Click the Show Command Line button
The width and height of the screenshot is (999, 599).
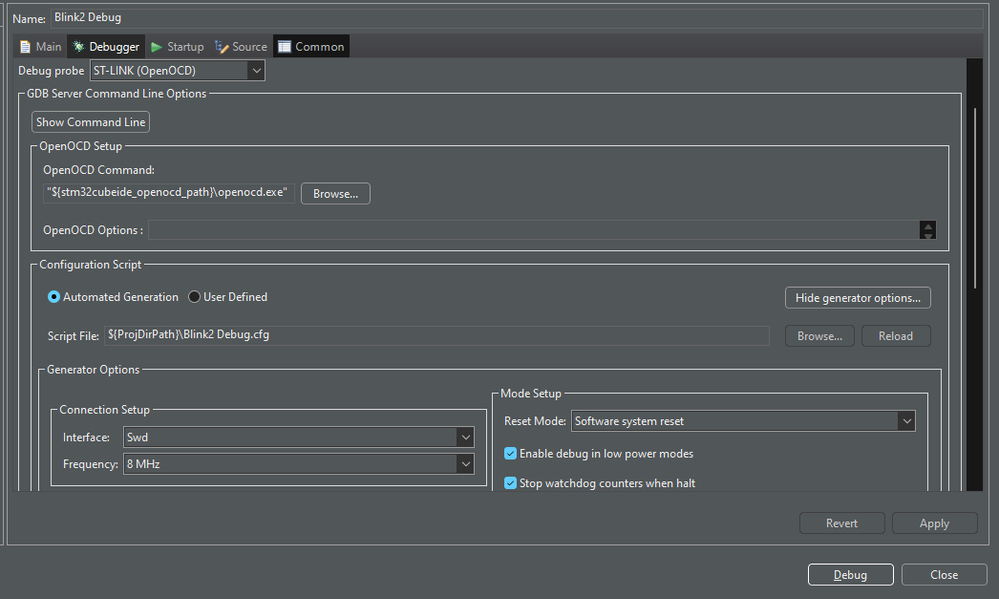90,122
